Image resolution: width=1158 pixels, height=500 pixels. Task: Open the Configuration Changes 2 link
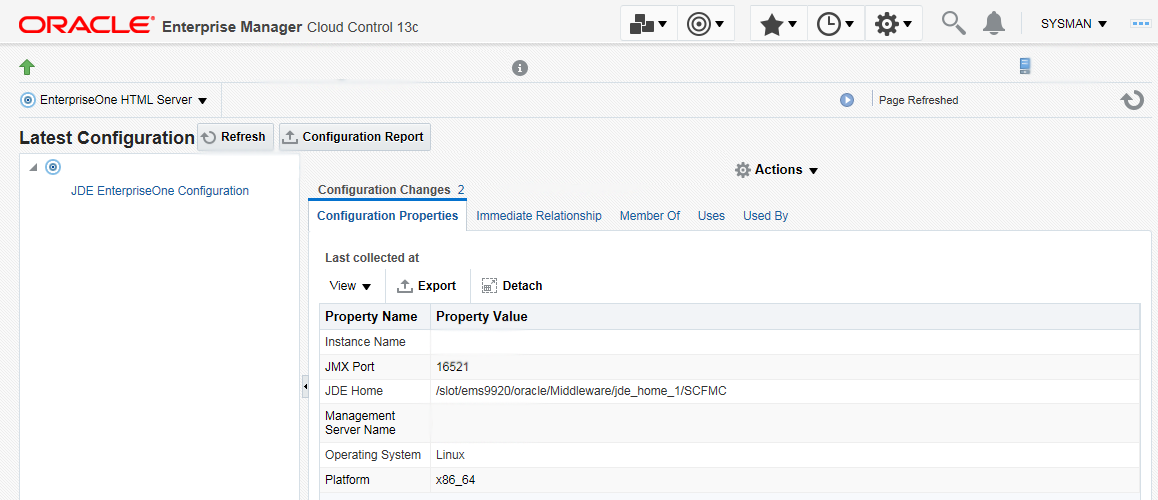click(391, 190)
